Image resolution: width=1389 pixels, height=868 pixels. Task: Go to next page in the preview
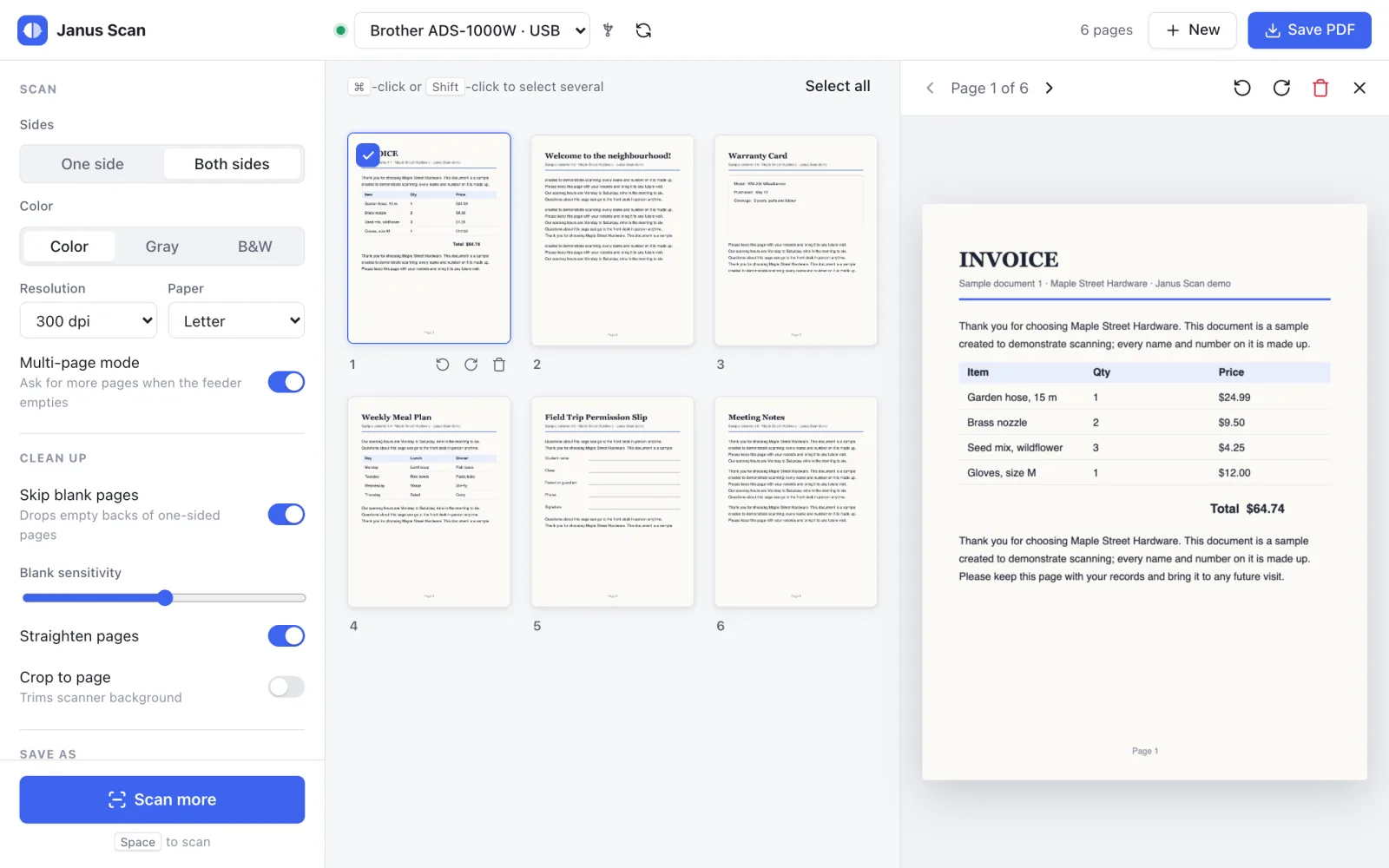pos(1050,88)
